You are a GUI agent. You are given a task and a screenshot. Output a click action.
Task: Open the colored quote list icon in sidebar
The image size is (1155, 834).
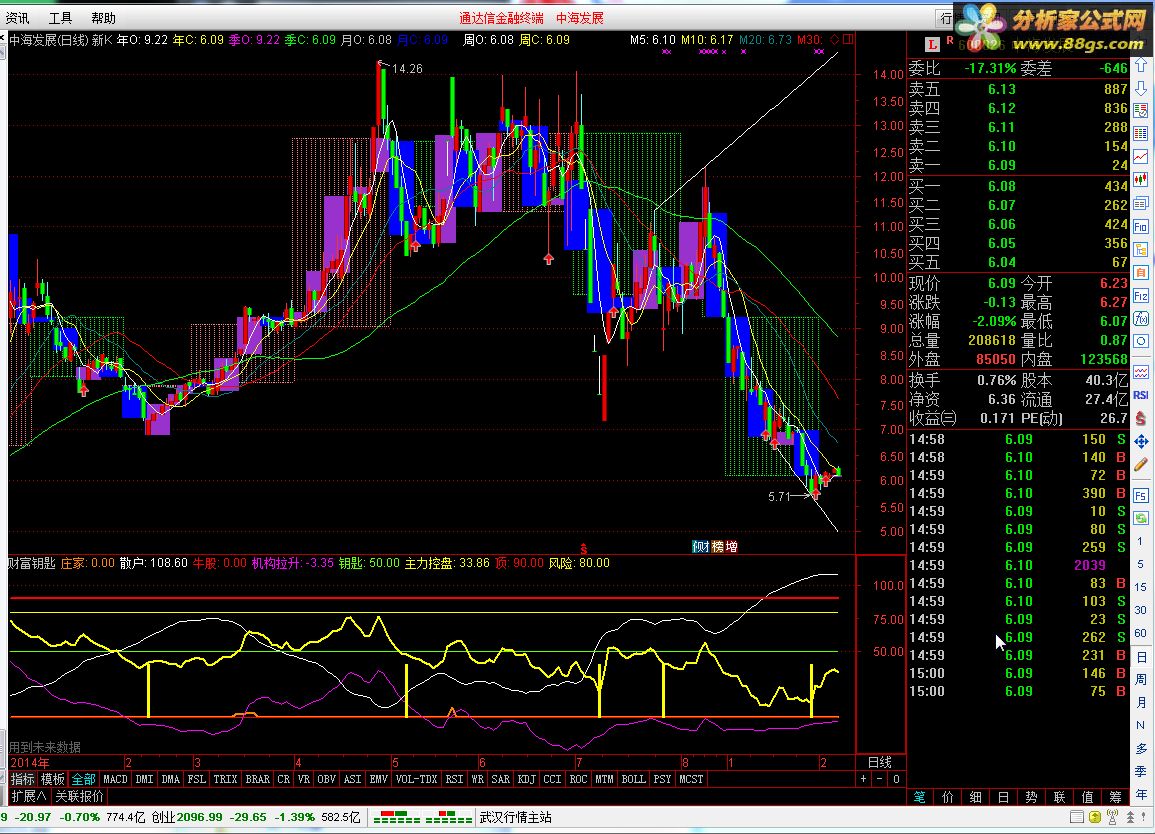point(1141,111)
